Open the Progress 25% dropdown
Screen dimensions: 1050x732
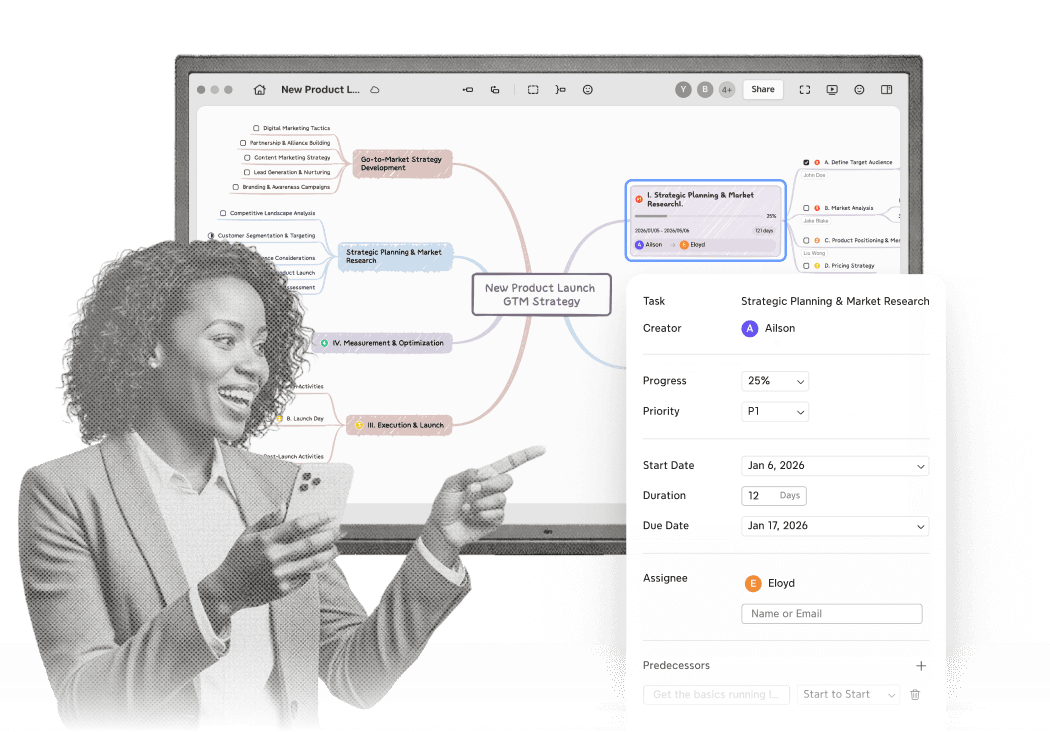tap(775, 381)
